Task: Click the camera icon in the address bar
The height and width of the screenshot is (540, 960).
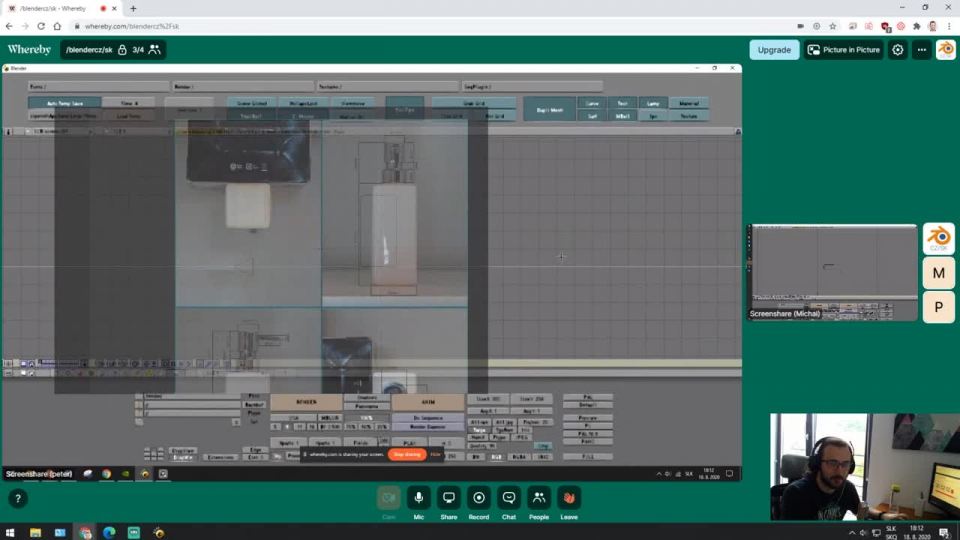Action: click(800, 26)
